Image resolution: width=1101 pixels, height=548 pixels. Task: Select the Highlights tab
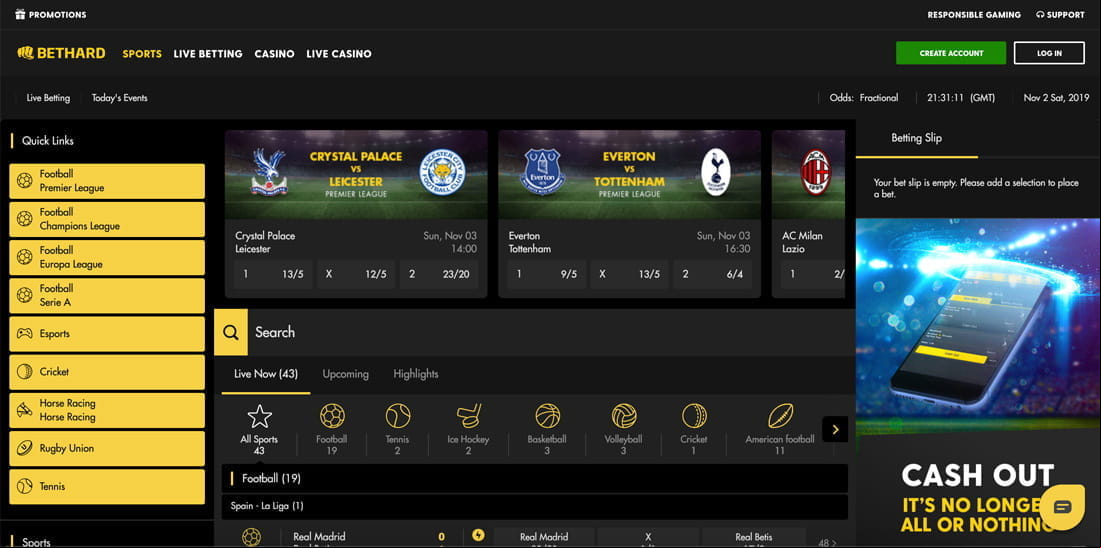click(416, 374)
